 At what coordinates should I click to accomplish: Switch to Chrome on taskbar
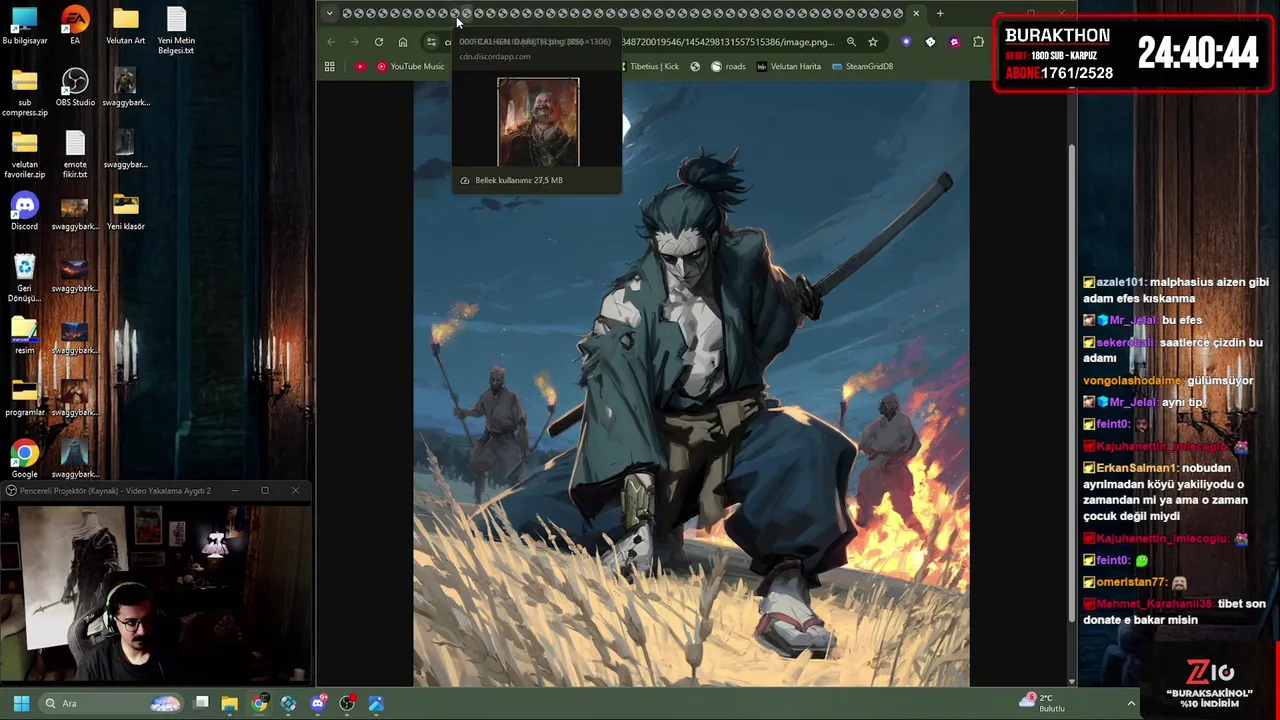pos(259,703)
